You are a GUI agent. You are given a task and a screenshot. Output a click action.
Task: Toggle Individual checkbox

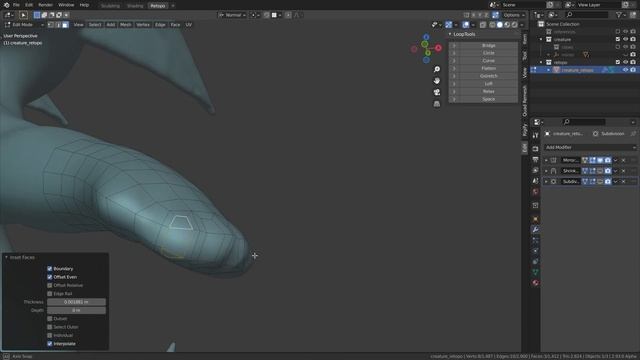(x=50, y=336)
